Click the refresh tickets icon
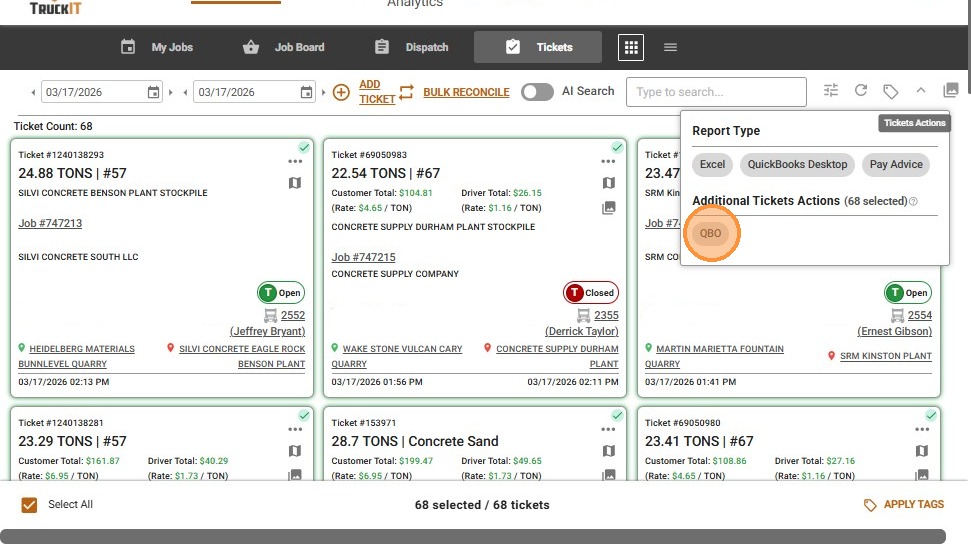The width and height of the screenshot is (971, 544). pyautogui.click(x=861, y=90)
